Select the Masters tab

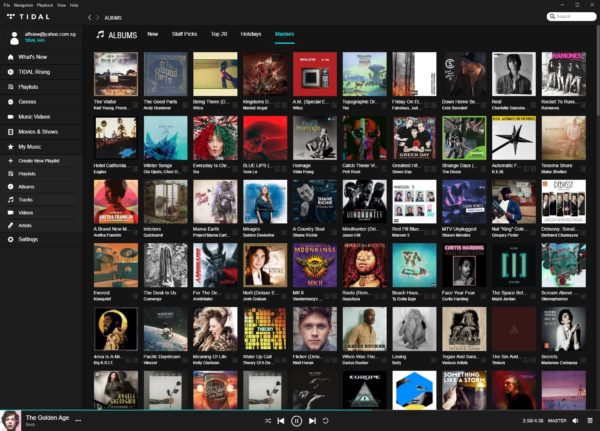point(284,34)
